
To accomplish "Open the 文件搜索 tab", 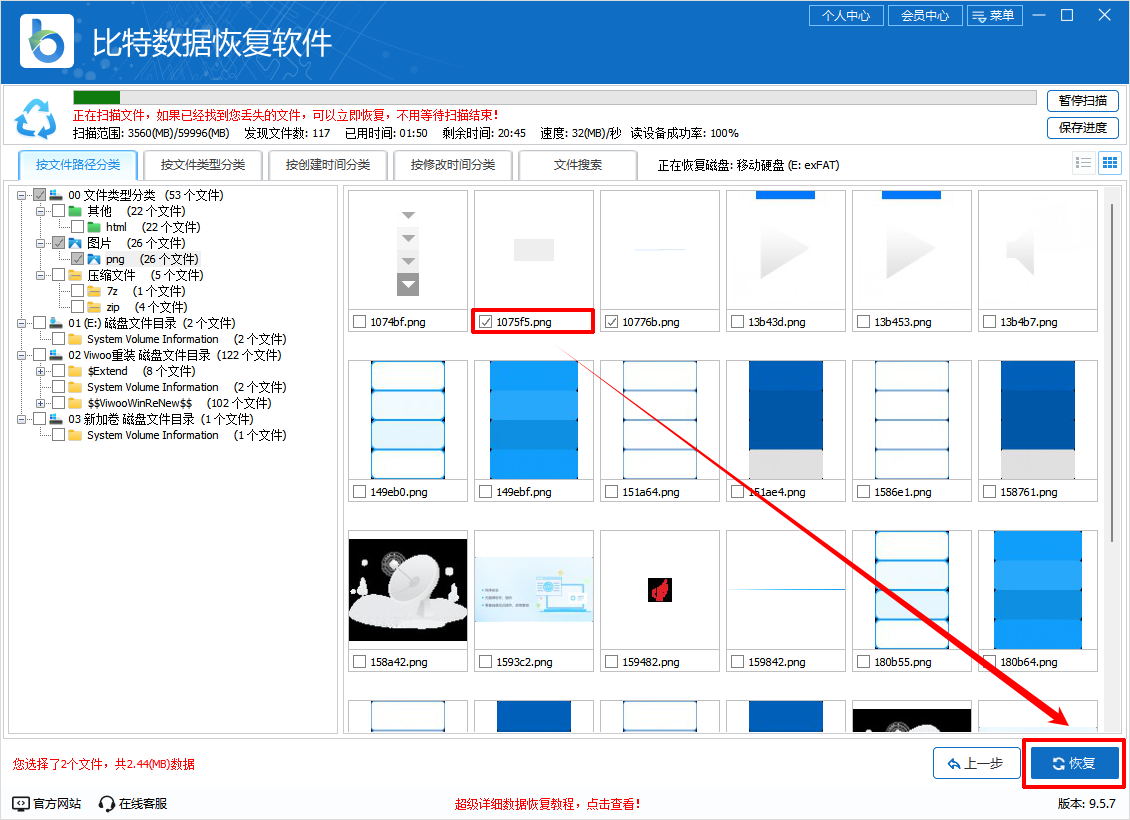I will coord(577,165).
